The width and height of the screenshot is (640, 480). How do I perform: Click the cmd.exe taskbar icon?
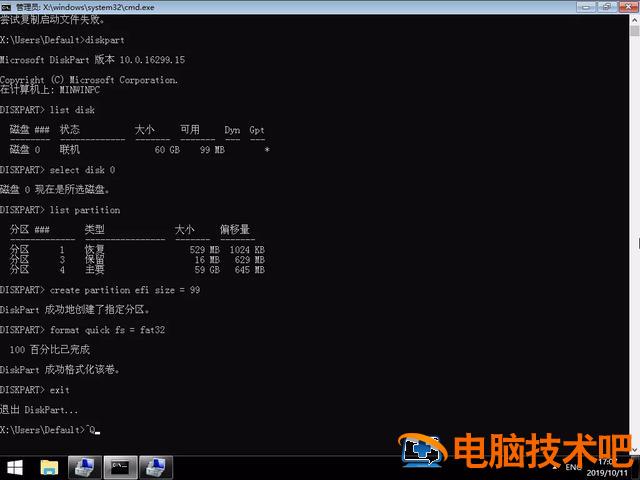121,467
